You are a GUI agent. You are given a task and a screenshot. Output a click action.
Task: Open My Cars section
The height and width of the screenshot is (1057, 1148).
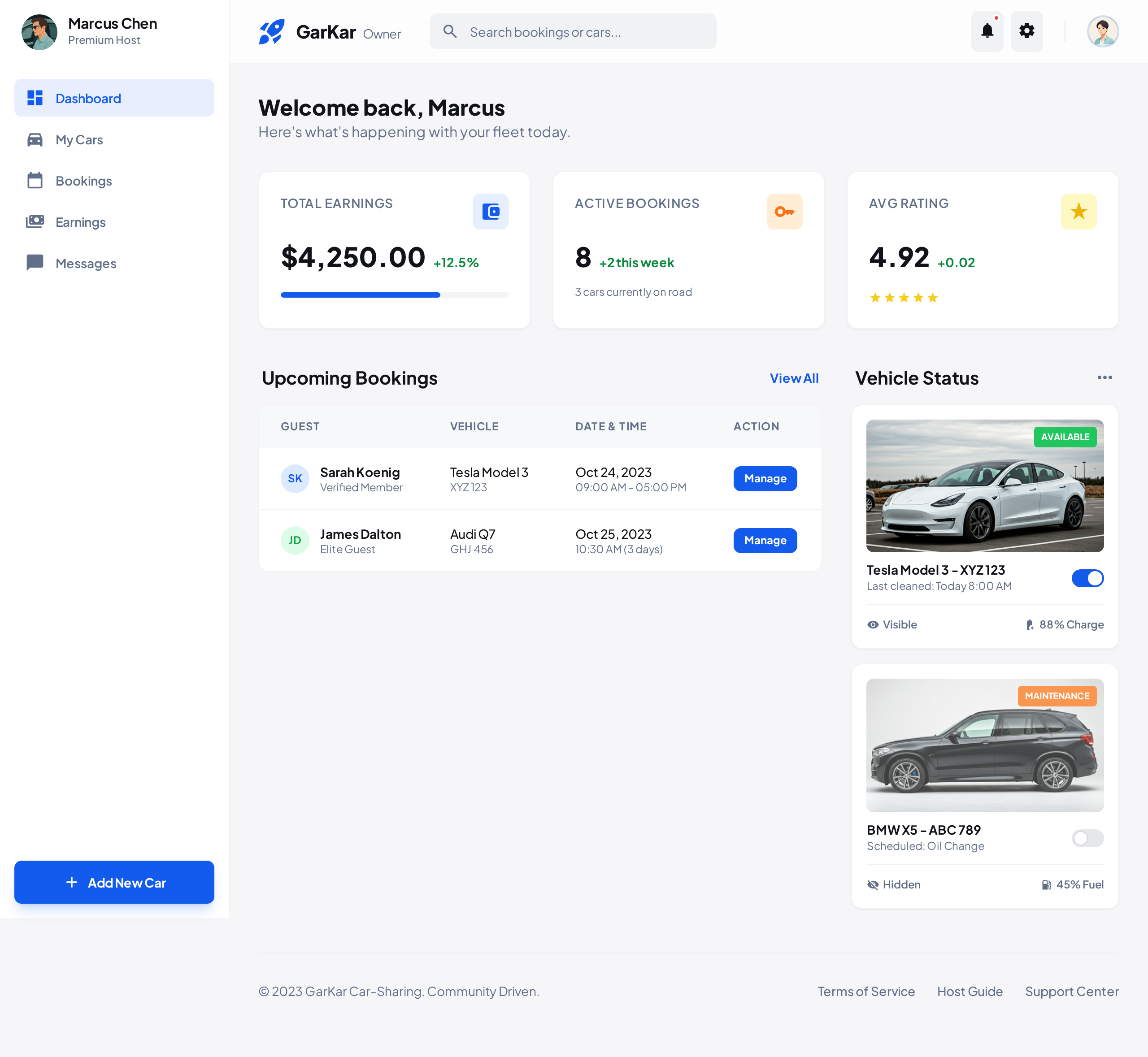[x=114, y=139]
